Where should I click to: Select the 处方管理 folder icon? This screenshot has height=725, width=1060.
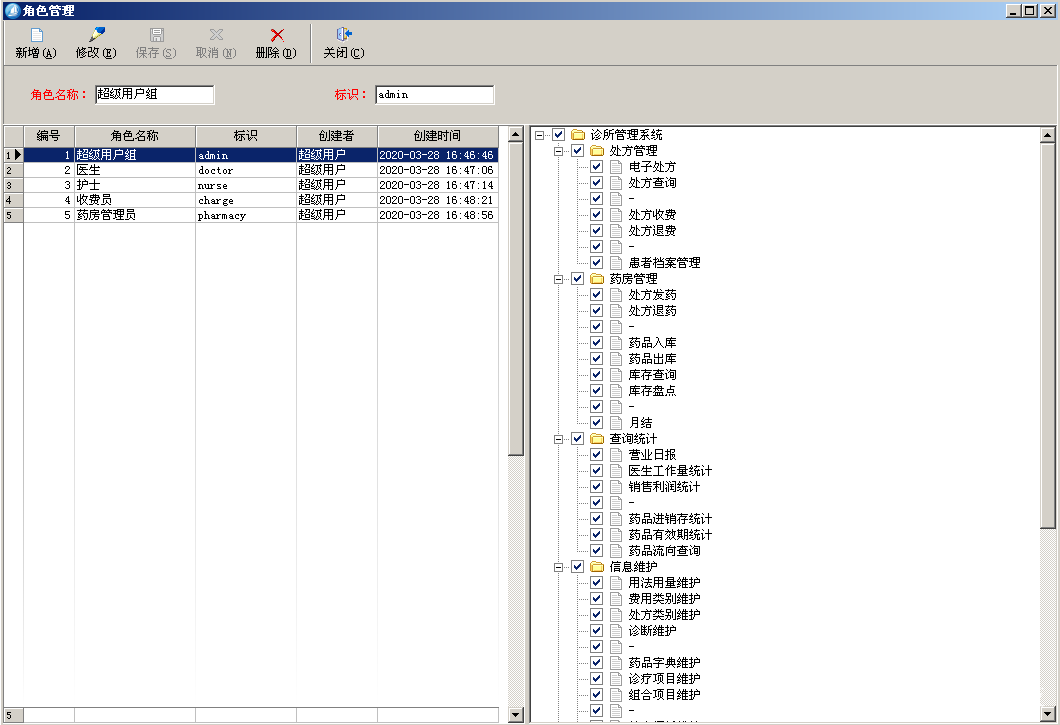click(597, 151)
